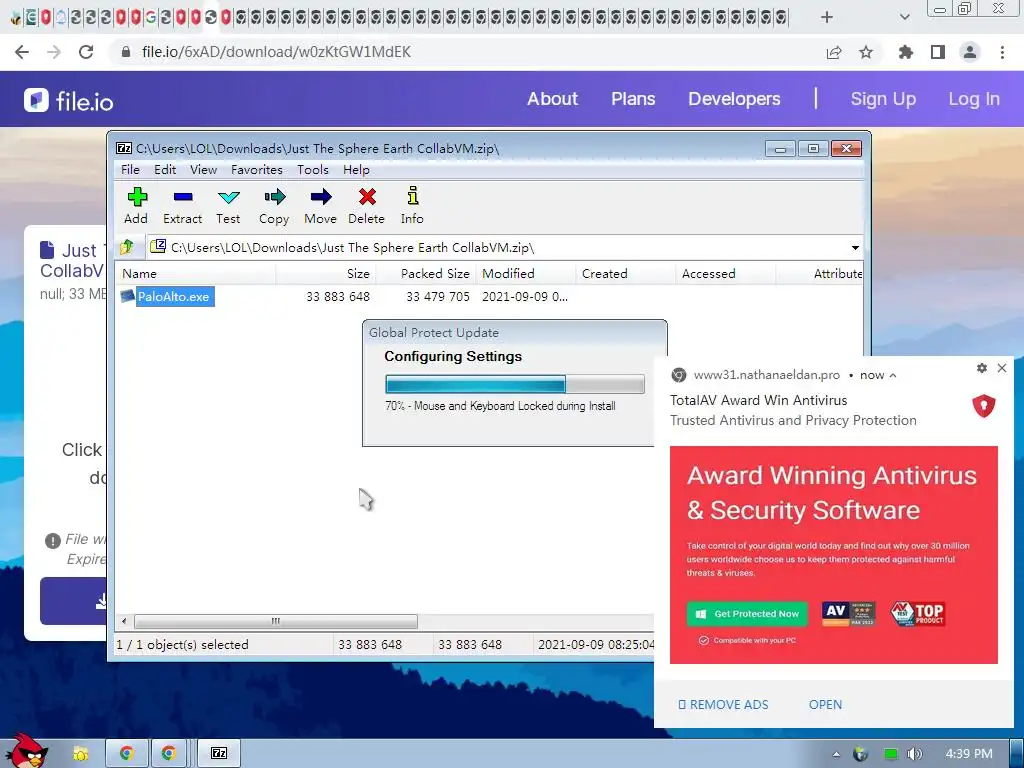Reload the browser page

86,52
